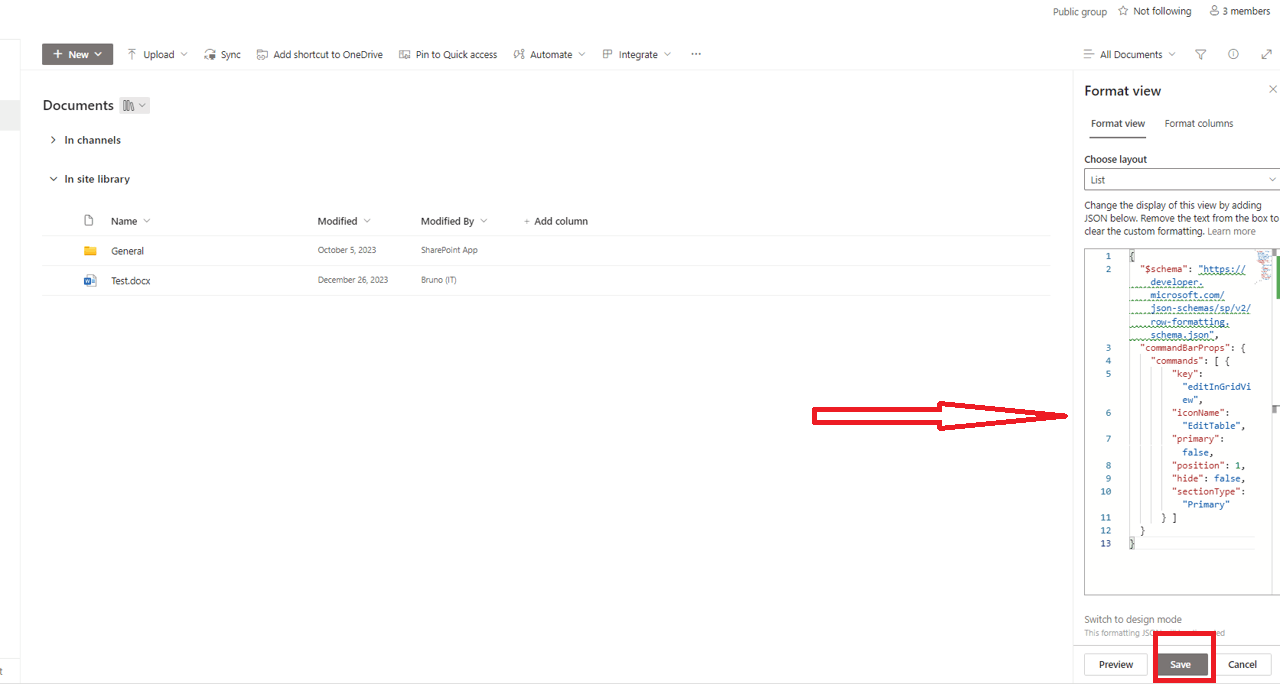
Task: Open the Test.docx document
Action: pos(131,281)
